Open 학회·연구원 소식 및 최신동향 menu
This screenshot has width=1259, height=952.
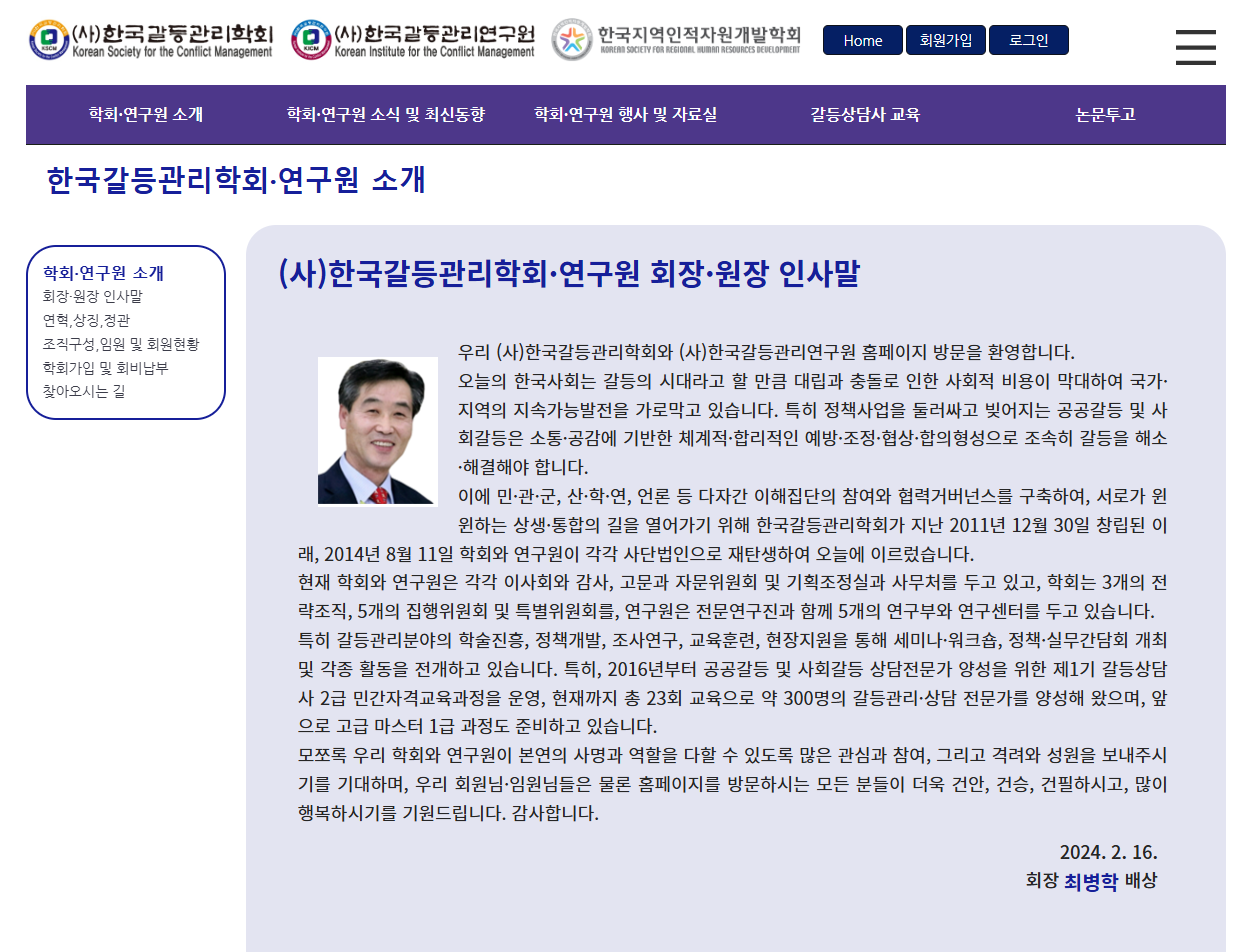point(385,114)
